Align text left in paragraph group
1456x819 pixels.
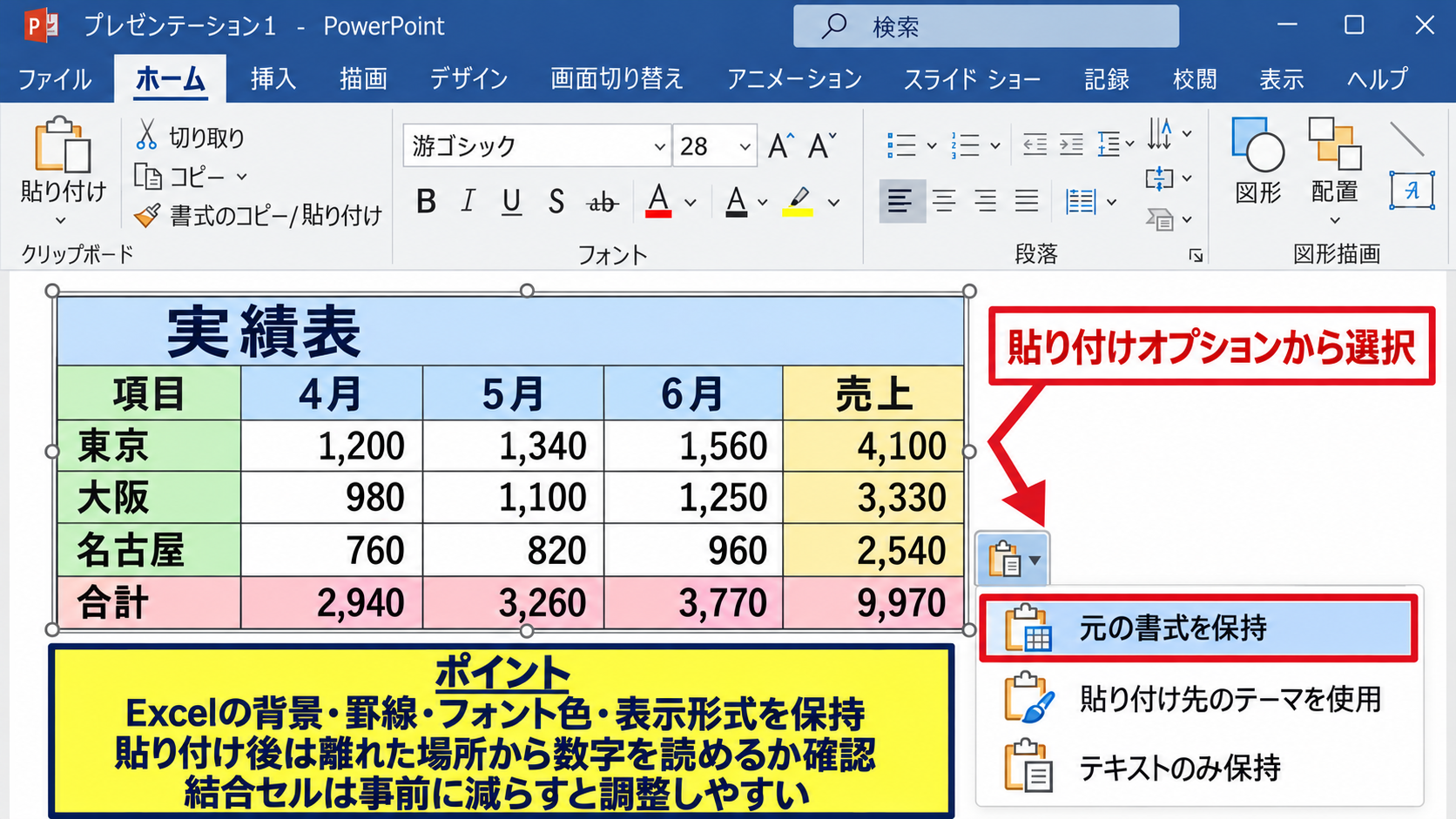[900, 202]
